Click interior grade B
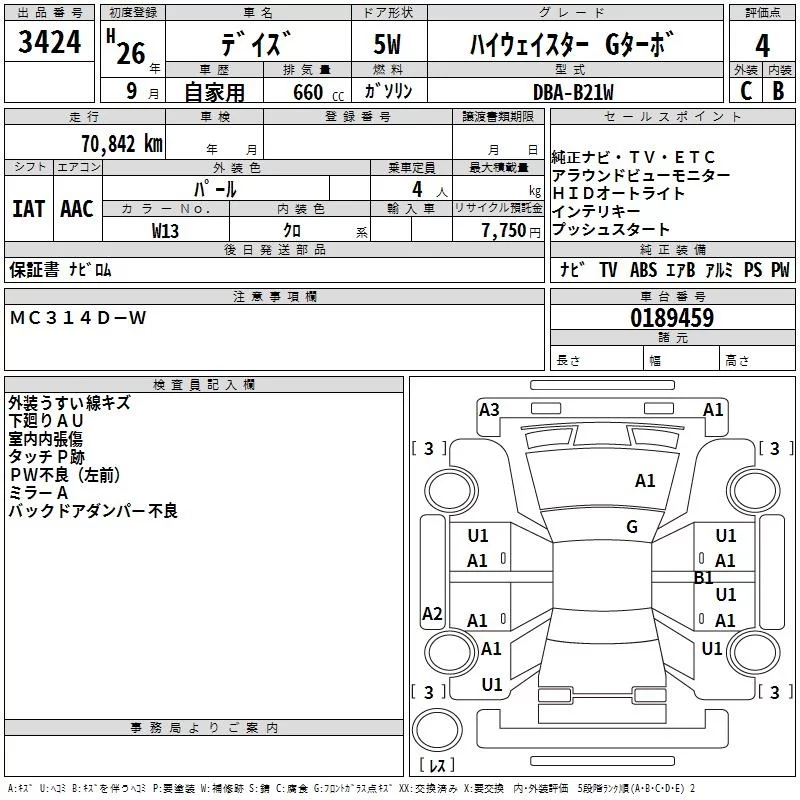Image resolution: width=800 pixels, height=800 pixels. point(778,91)
